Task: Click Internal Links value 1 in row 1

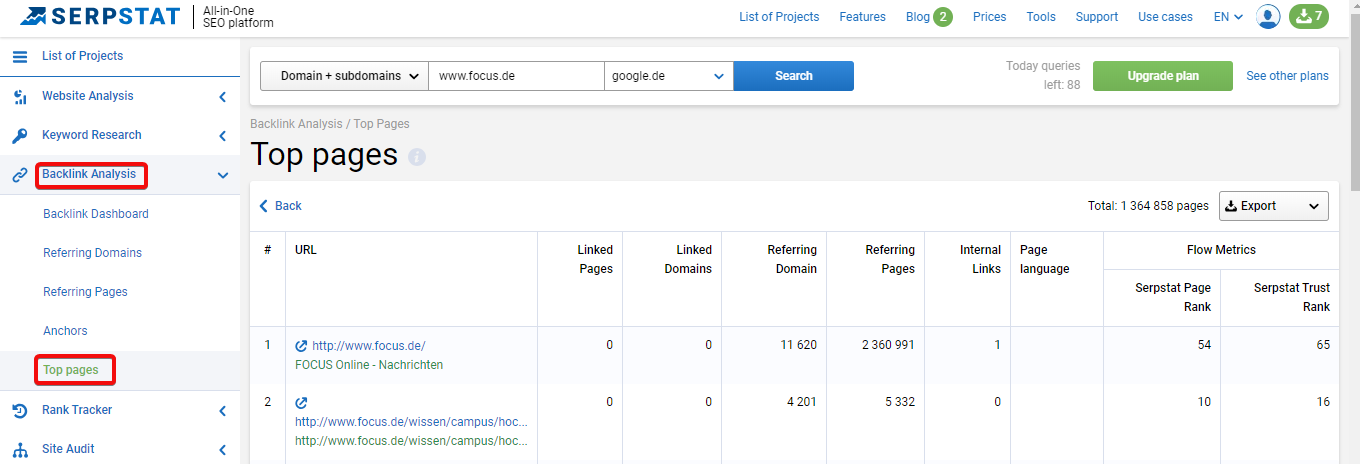Action: pos(997,345)
